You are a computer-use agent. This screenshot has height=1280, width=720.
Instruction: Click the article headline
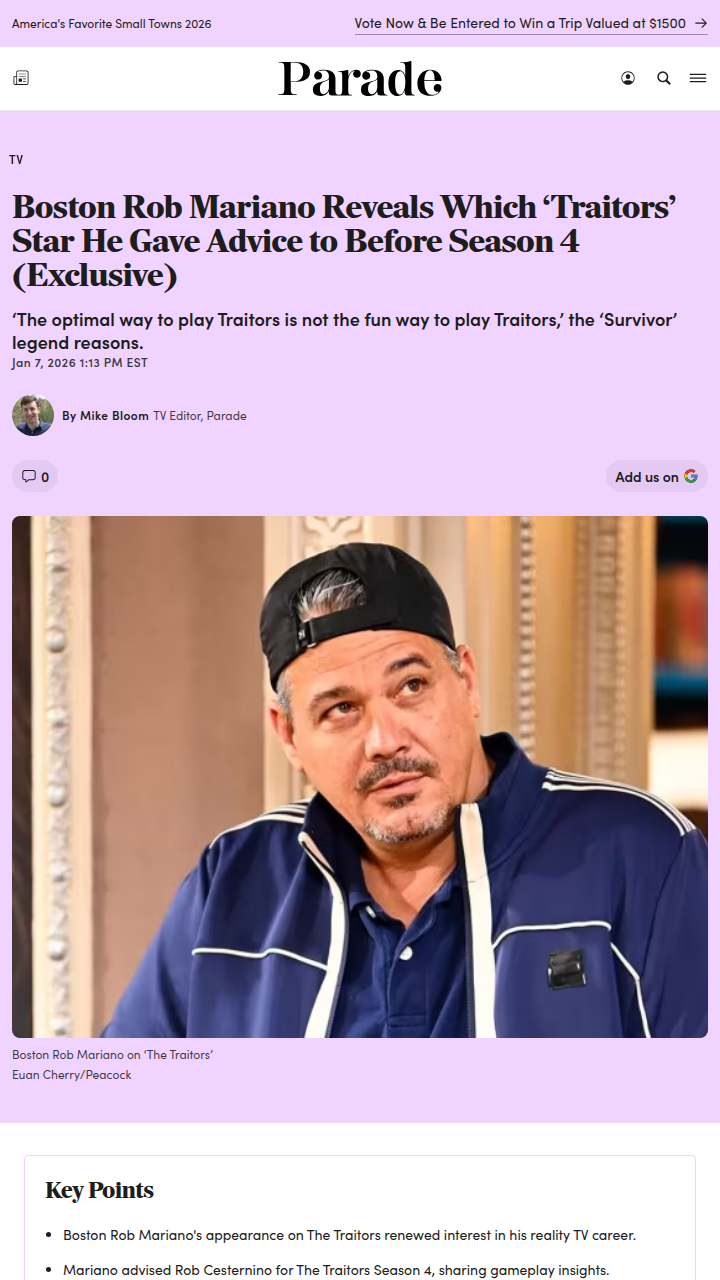coord(345,241)
